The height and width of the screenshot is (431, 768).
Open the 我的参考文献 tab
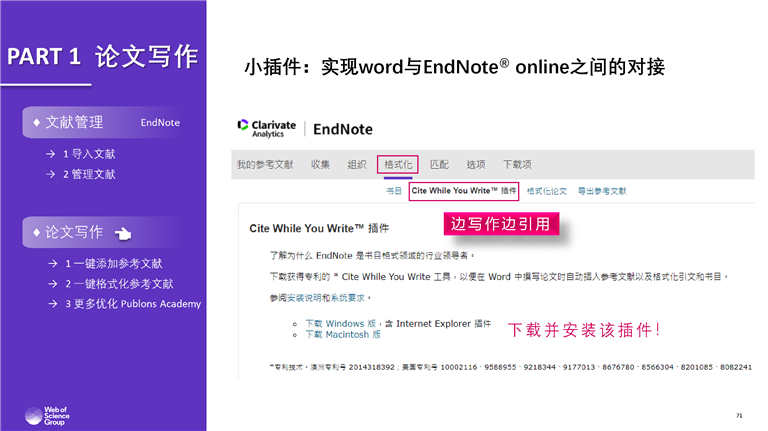265,165
